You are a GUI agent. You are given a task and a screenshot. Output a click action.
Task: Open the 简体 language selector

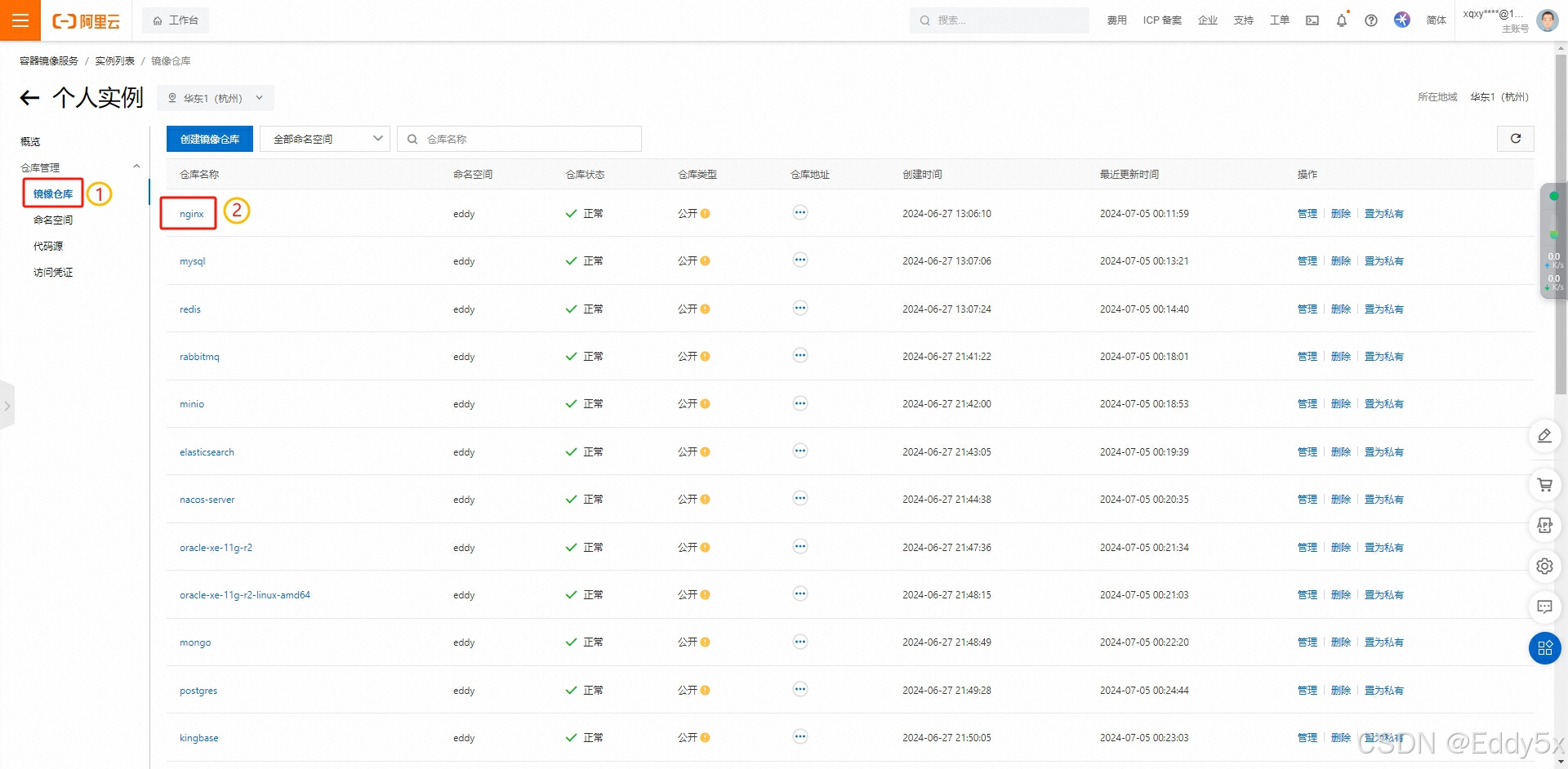(1437, 20)
